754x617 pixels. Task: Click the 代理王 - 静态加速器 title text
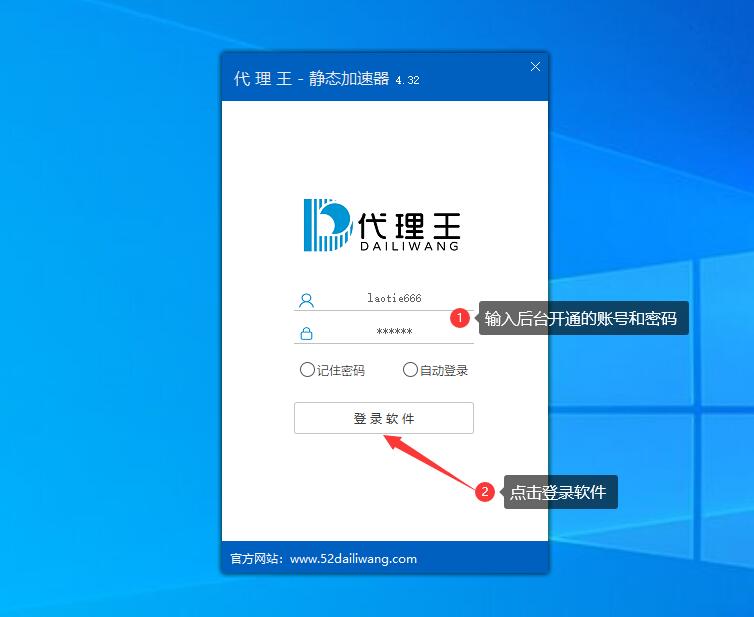[x=312, y=78]
